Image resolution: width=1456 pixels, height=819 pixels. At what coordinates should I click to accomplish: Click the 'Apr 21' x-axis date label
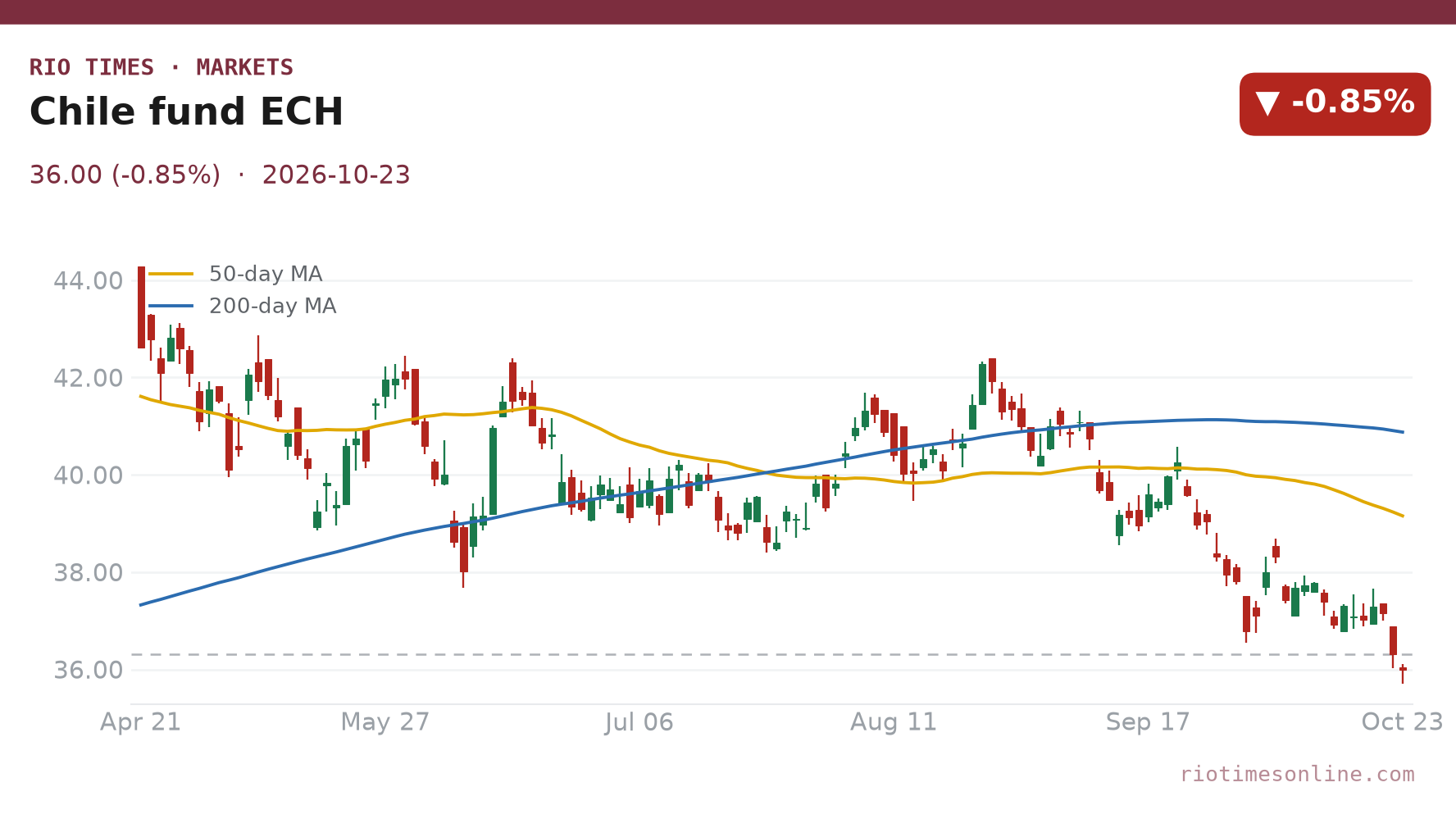(x=140, y=722)
